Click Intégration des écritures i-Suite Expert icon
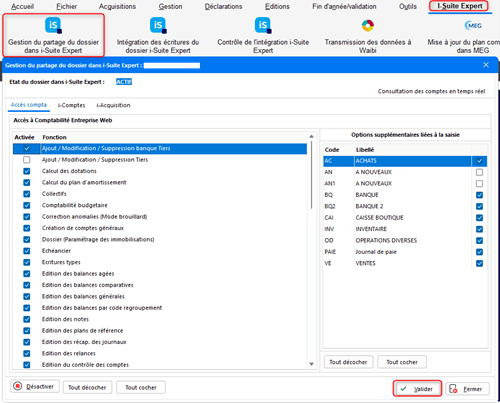This screenshot has height=403, width=500. point(158,25)
